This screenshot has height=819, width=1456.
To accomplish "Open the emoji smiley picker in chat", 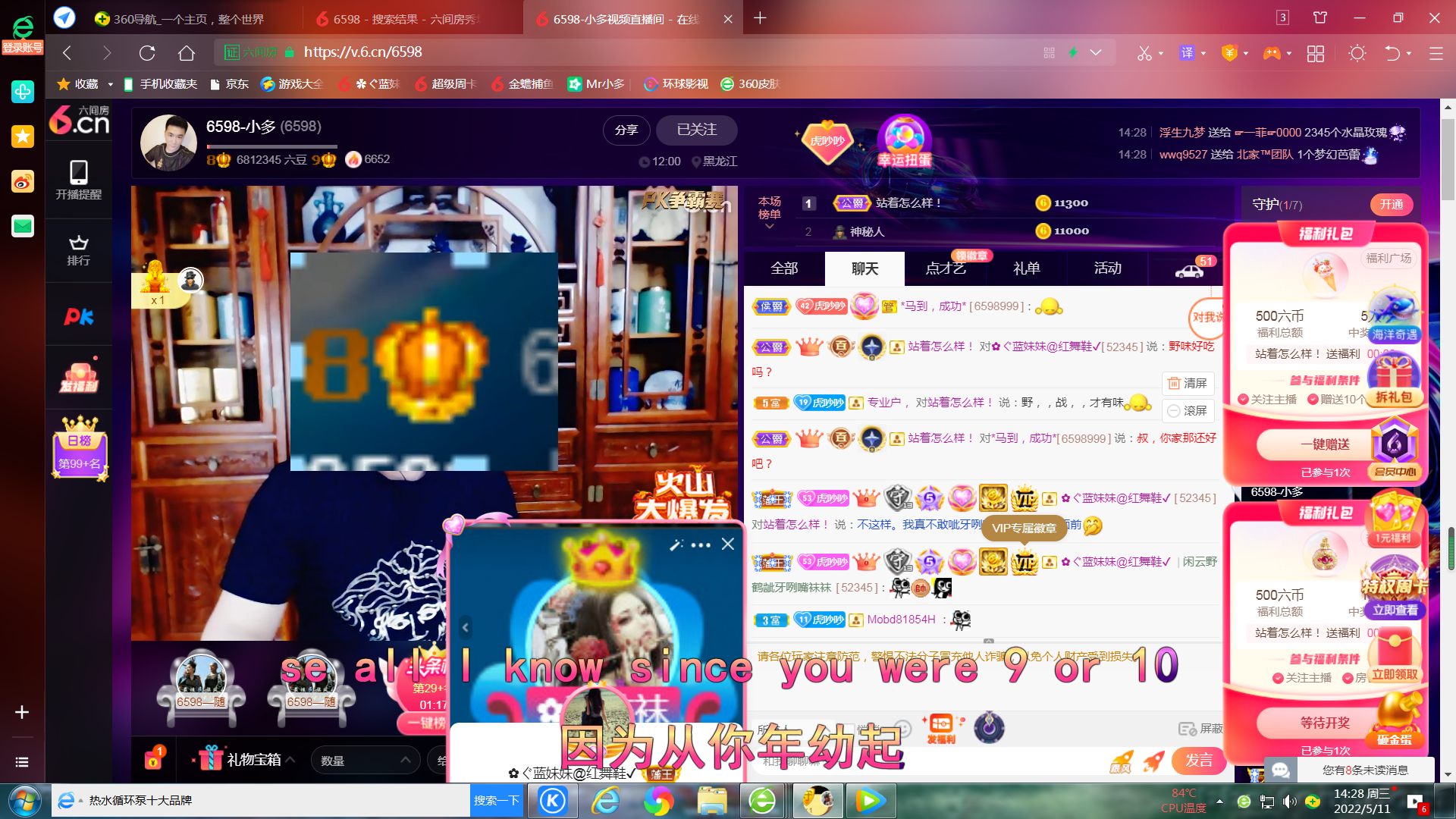I will point(902,728).
